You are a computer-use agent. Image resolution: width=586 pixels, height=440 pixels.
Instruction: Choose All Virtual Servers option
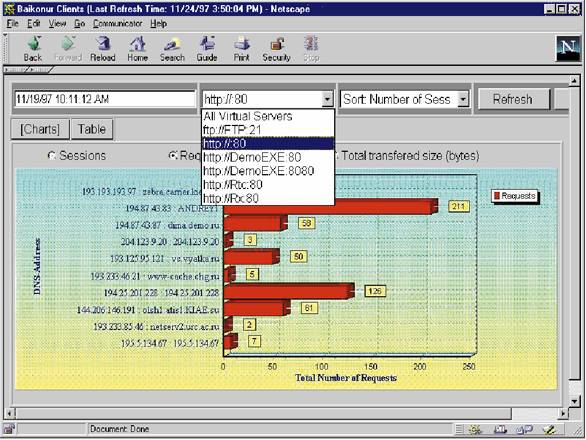pyautogui.click(x=268, y=116)
